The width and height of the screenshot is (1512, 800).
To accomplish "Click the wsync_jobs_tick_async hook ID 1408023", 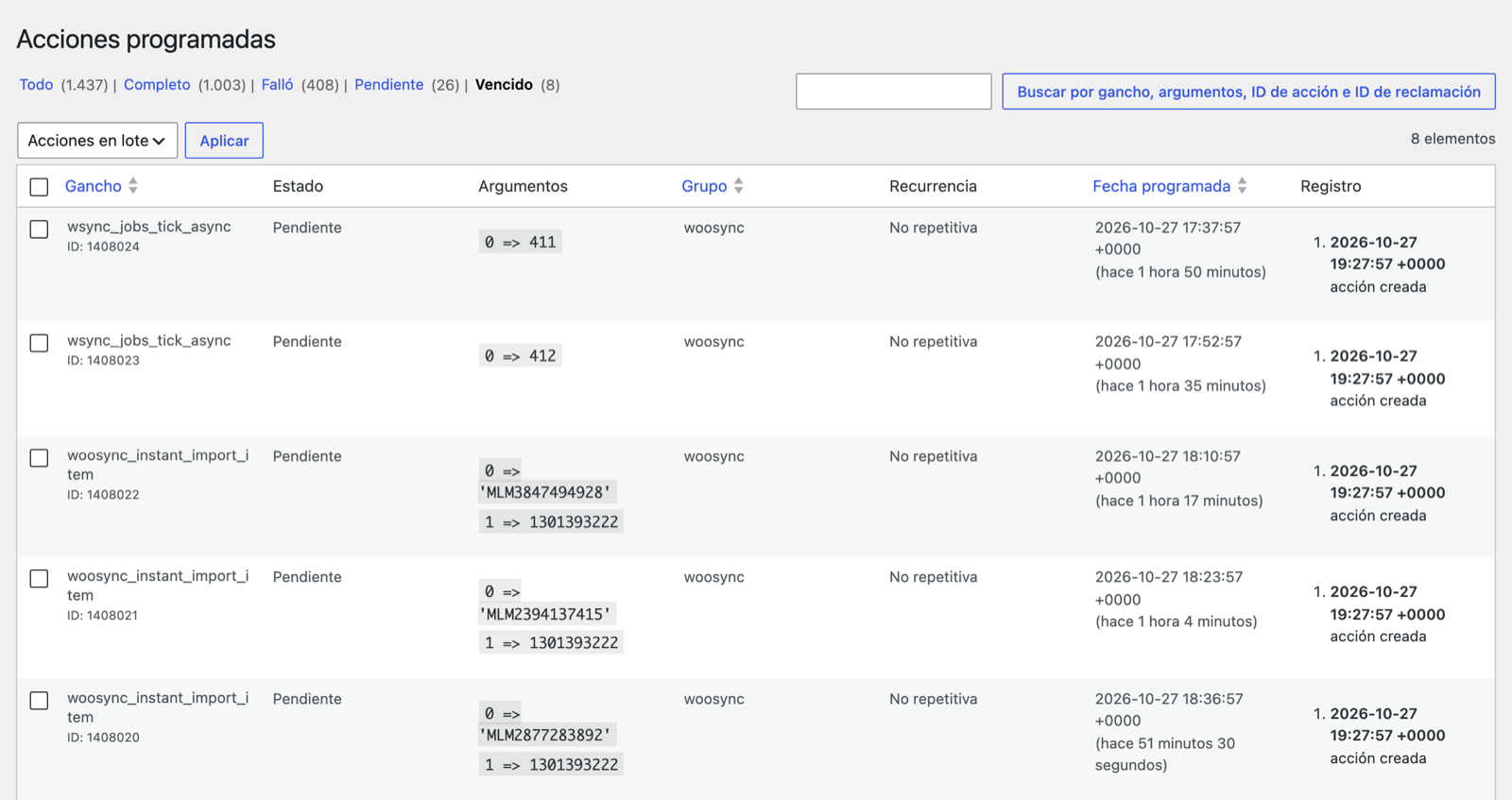I will pyautogui.click(x=148, y=340).
